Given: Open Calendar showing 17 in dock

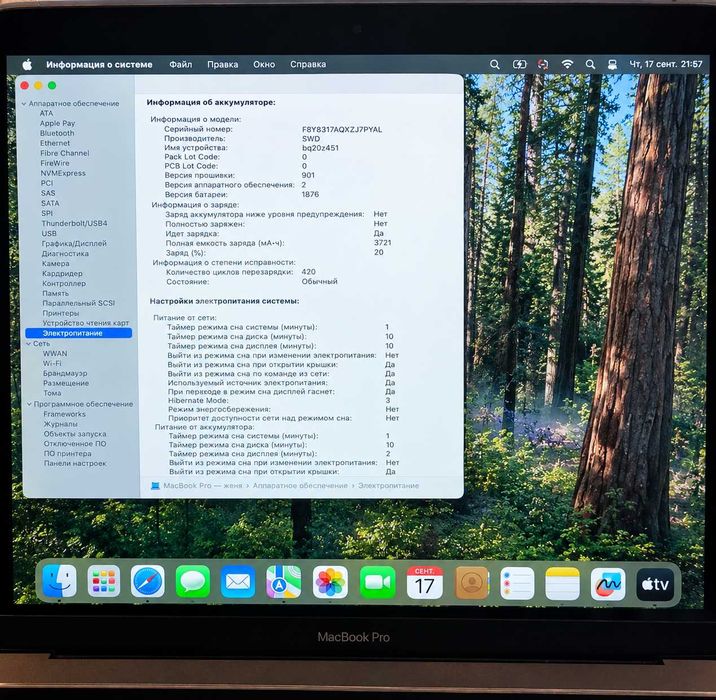Looking at the screenshot, I should point(425,583).
